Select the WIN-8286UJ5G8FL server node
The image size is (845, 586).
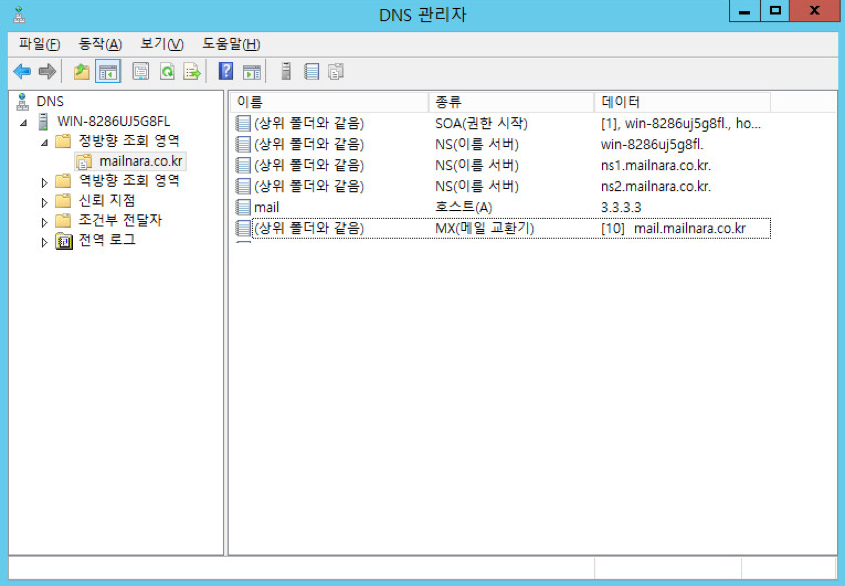pyautogui.click(x=114, y=121)
